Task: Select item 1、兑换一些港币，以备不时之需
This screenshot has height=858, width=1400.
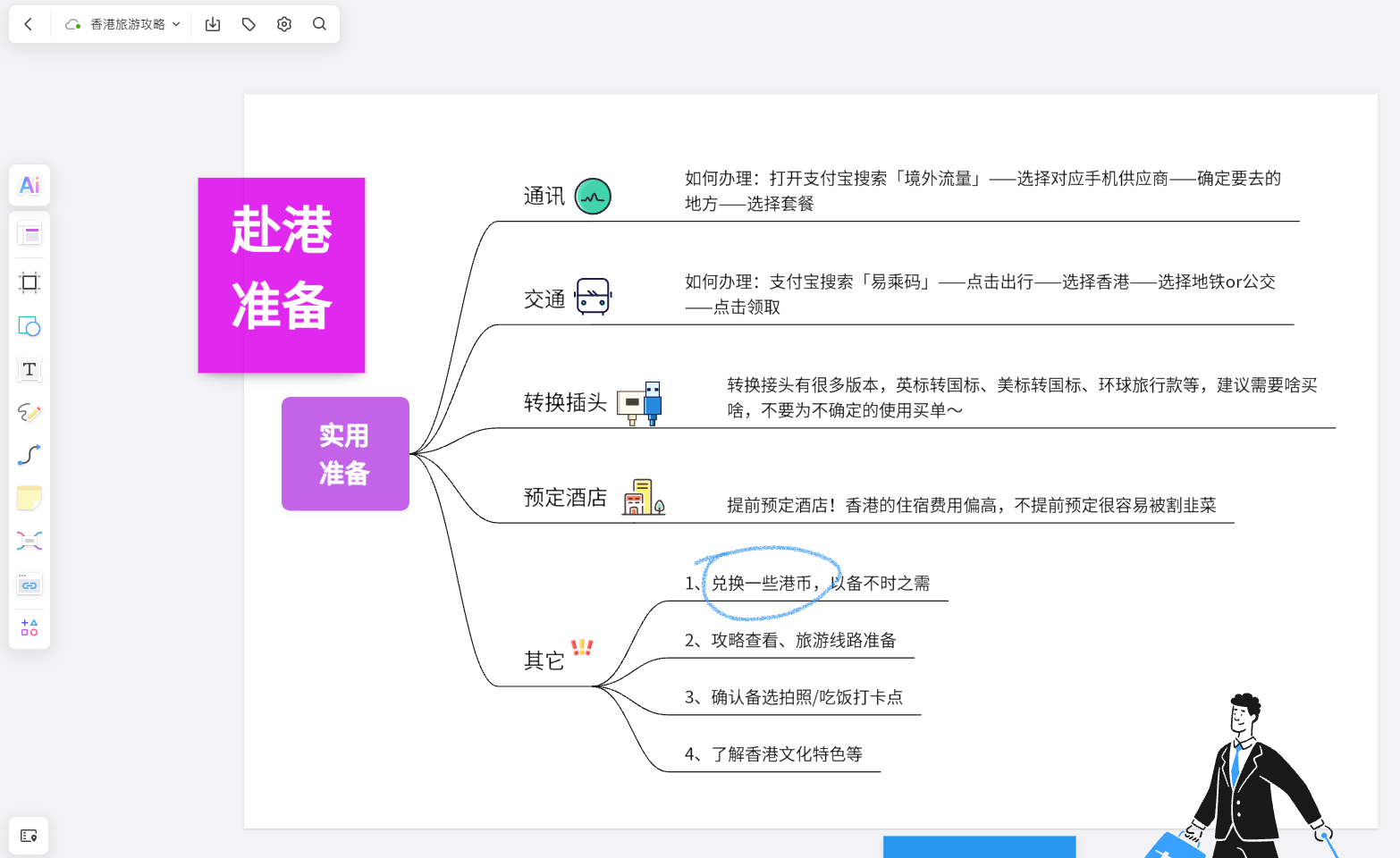Action: coord(807,584)
